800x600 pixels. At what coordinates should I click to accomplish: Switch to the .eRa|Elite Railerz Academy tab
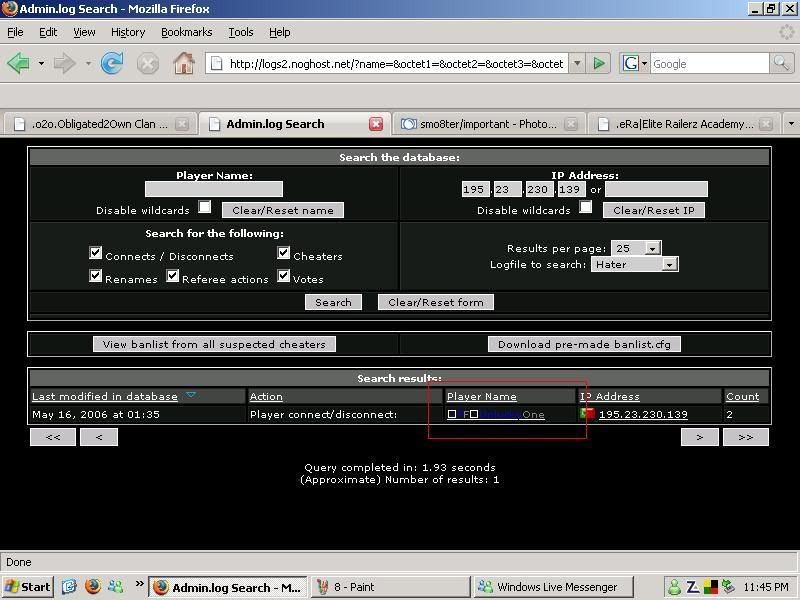click(684, 124)
